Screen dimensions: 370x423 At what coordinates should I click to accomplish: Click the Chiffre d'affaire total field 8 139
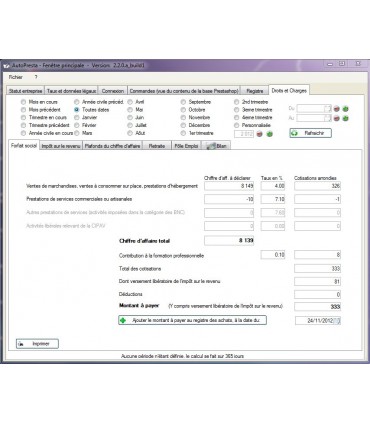[x=229, y=240]
